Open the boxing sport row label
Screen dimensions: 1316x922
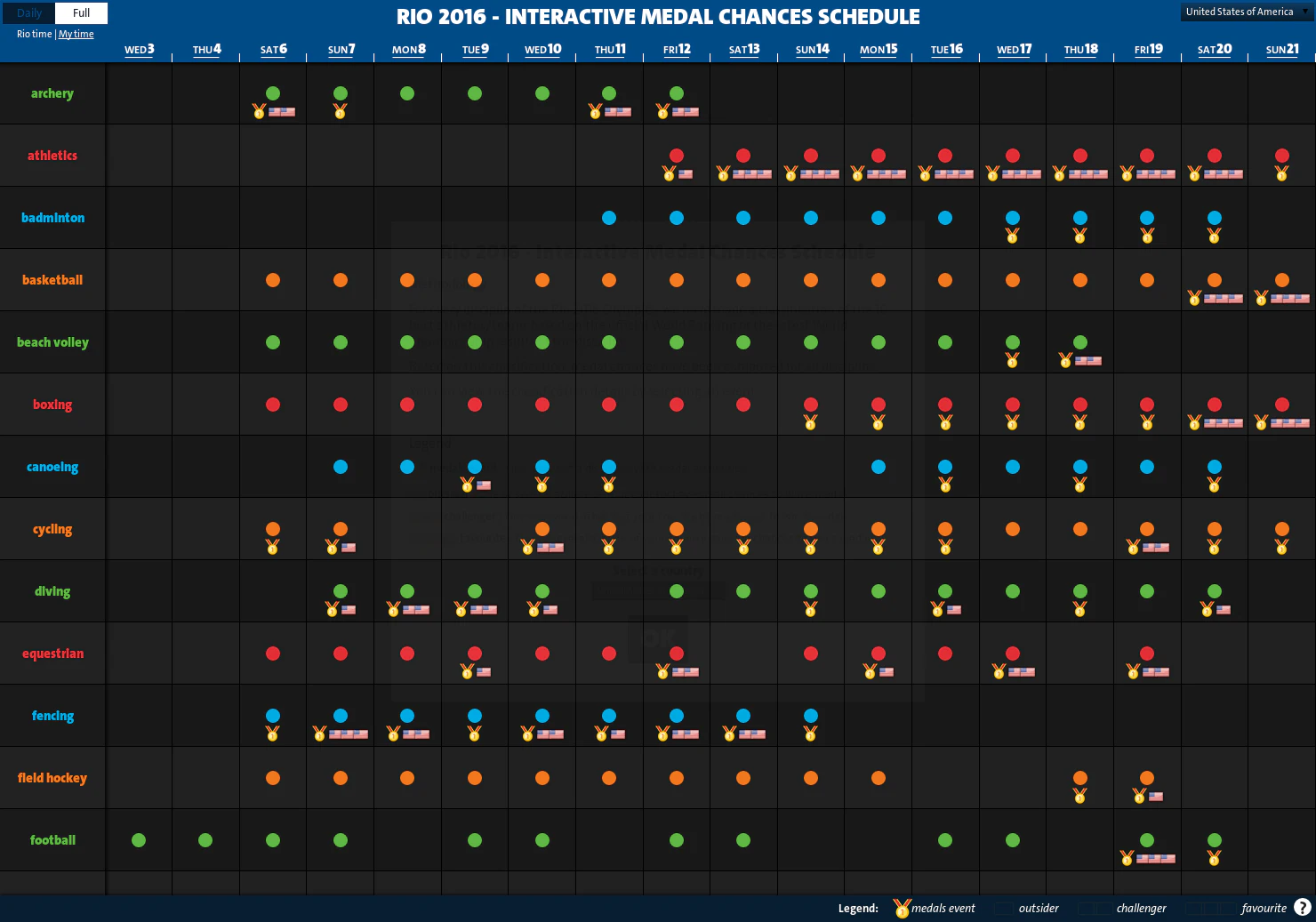tap(52, 405)
